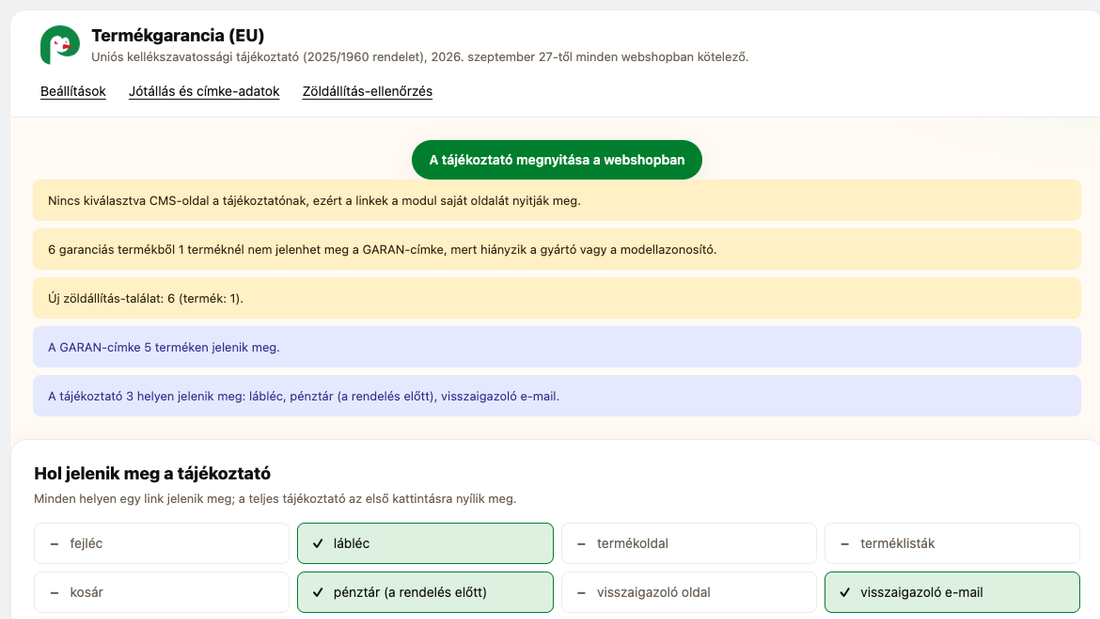Viewport: 1100px width, 619px height.
Task: Switch to Jótállás és címke-adatok tab
Action: (x=204, y=91)
